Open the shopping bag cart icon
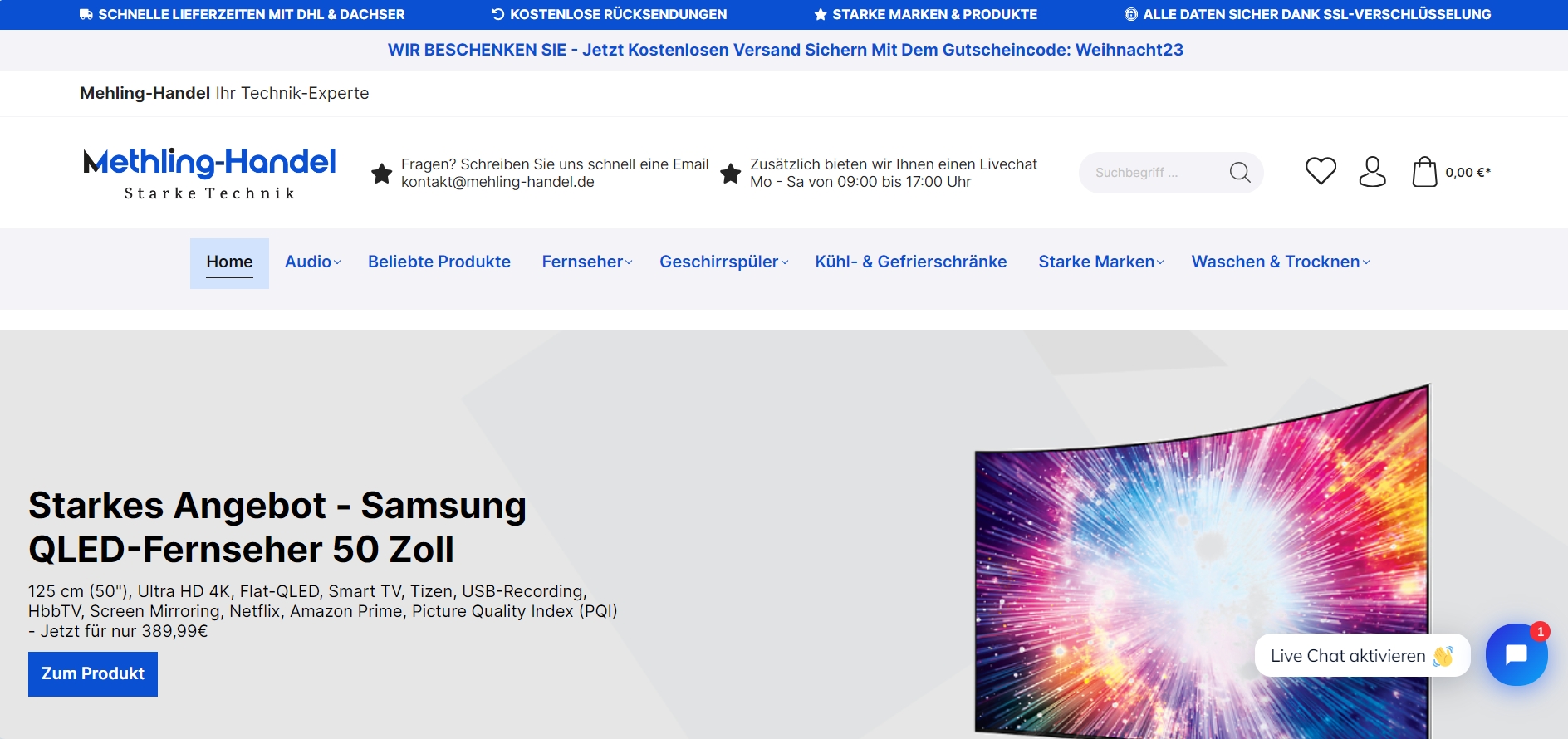Screen dimensions: 1568x739 click(1424, 172)
